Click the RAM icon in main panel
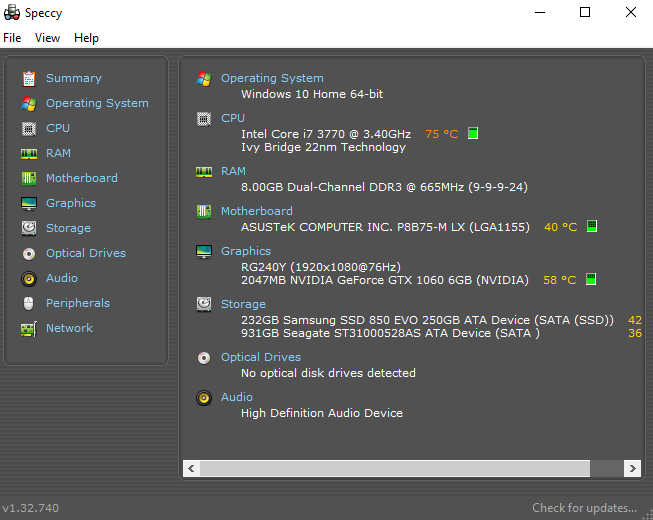653x520 pixels. [204, 172]
